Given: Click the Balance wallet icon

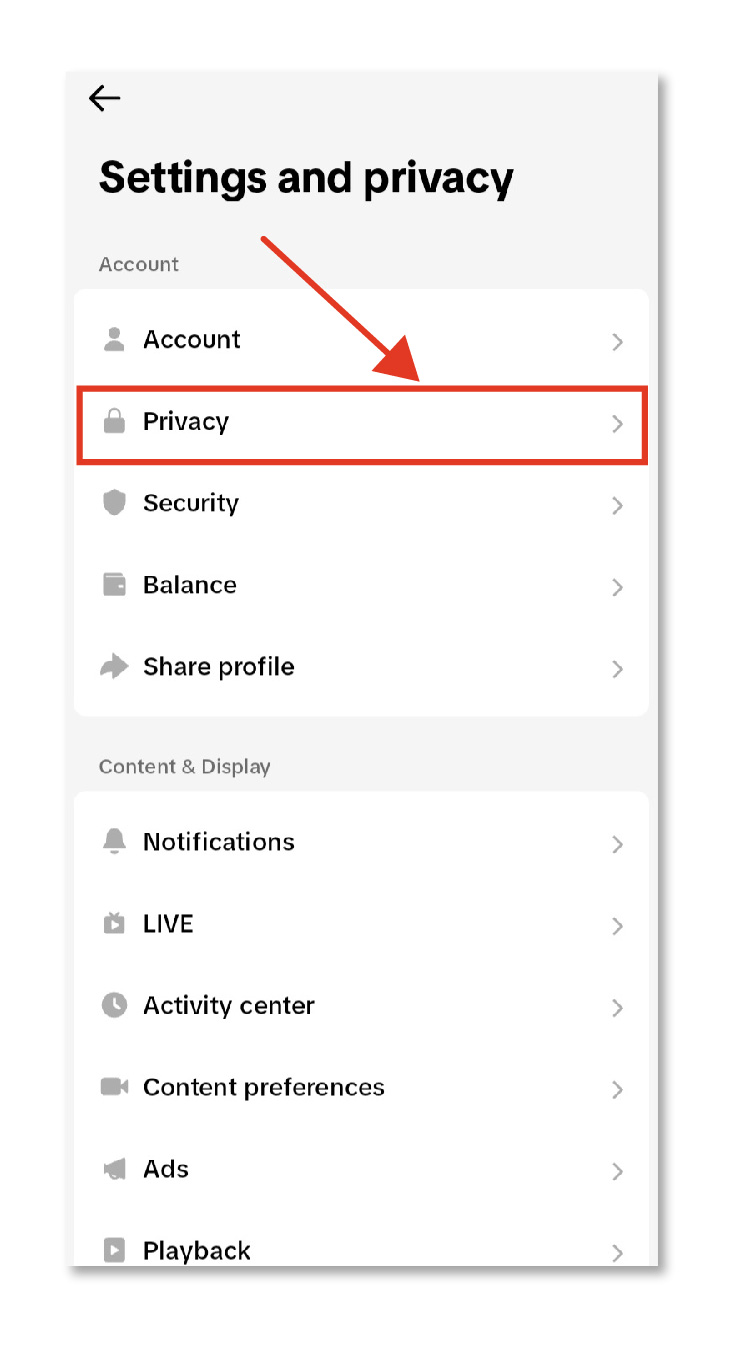Looking at the screenshot, I should point(115,585).
